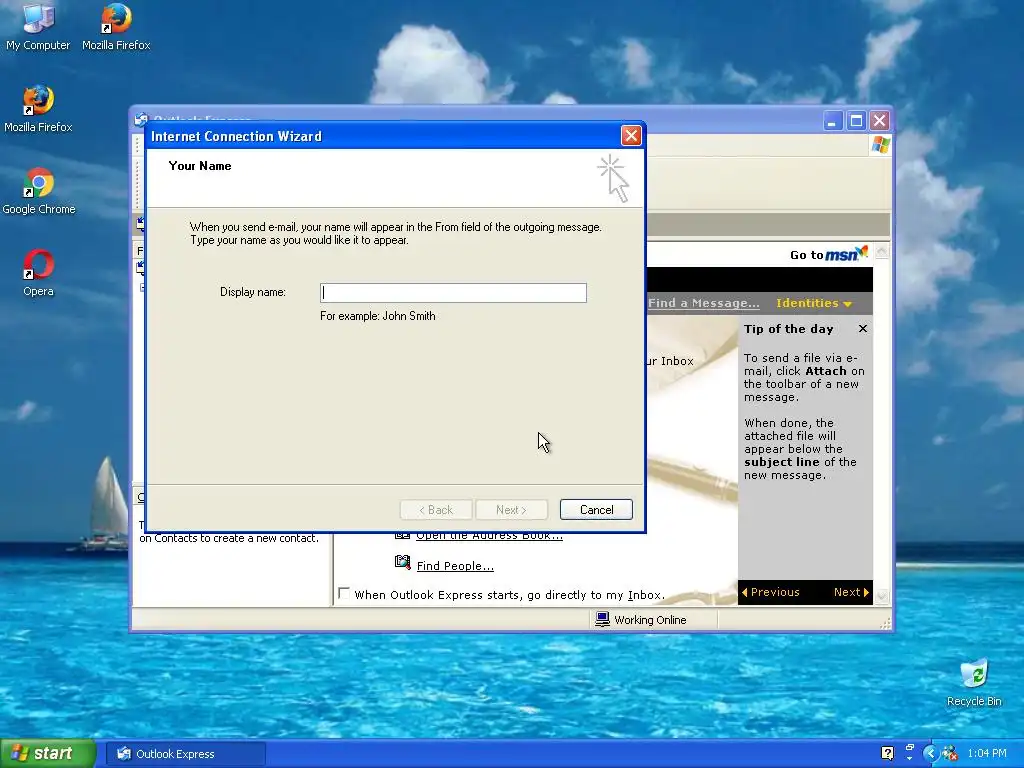This screenshot has height=768, width=1024.
Task: Click the 1:04 PM system clock
Action: [987, 754]
